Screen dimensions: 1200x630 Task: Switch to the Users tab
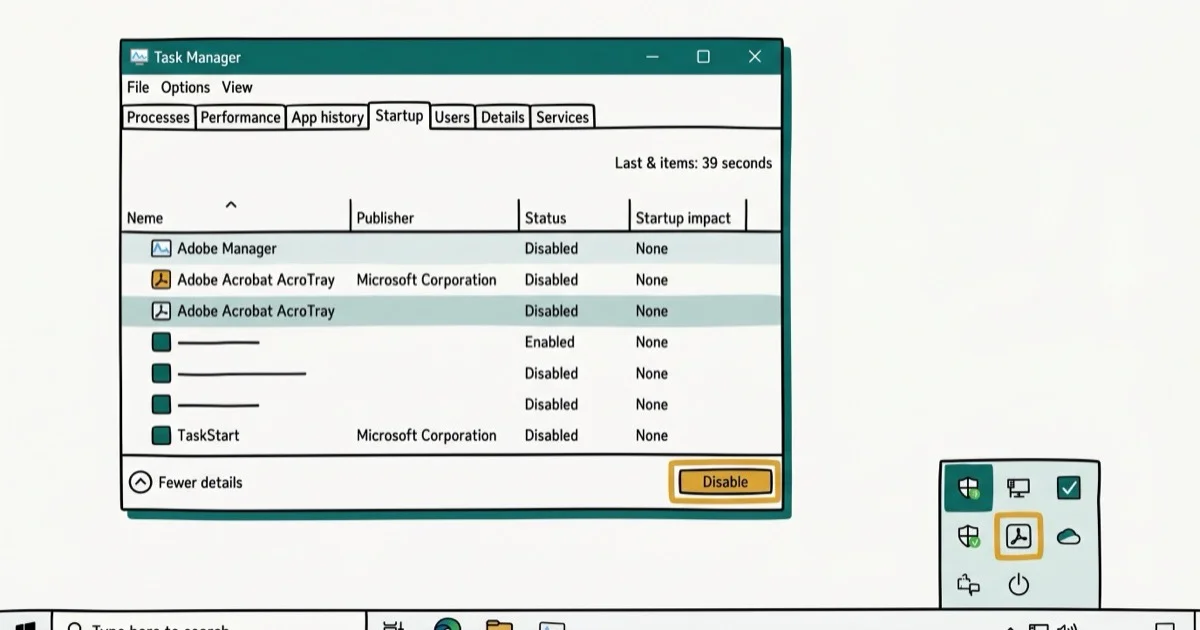tap(452, 117)
